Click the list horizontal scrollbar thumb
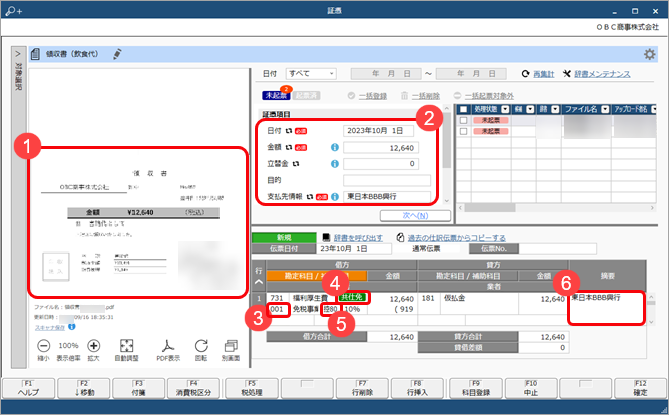The height and width of the screenshot is (415, 669). point(490,208)
